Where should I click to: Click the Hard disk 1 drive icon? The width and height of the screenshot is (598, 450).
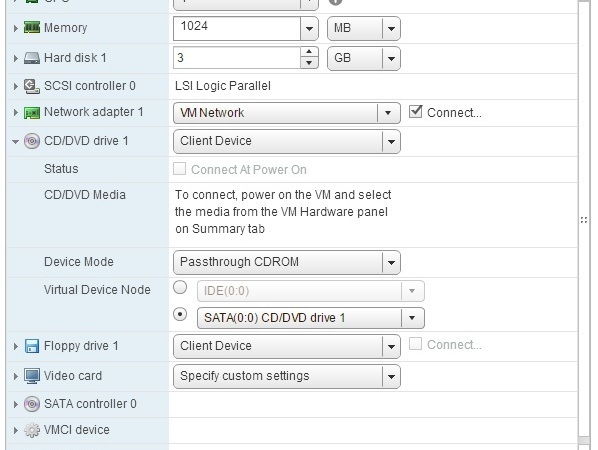point(32,58)
